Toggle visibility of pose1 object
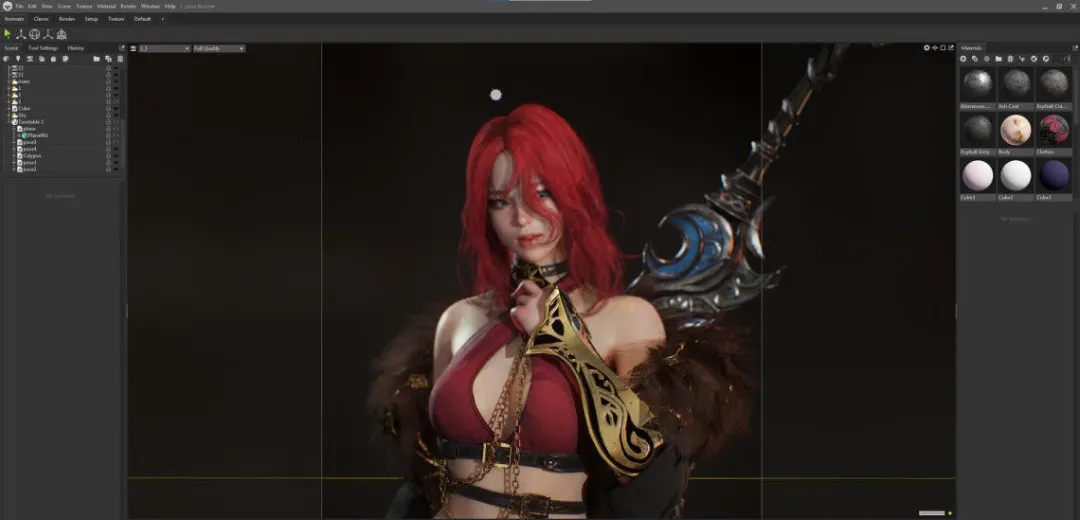This screenshot has height=520, width=1080. [x=116, y=163]
